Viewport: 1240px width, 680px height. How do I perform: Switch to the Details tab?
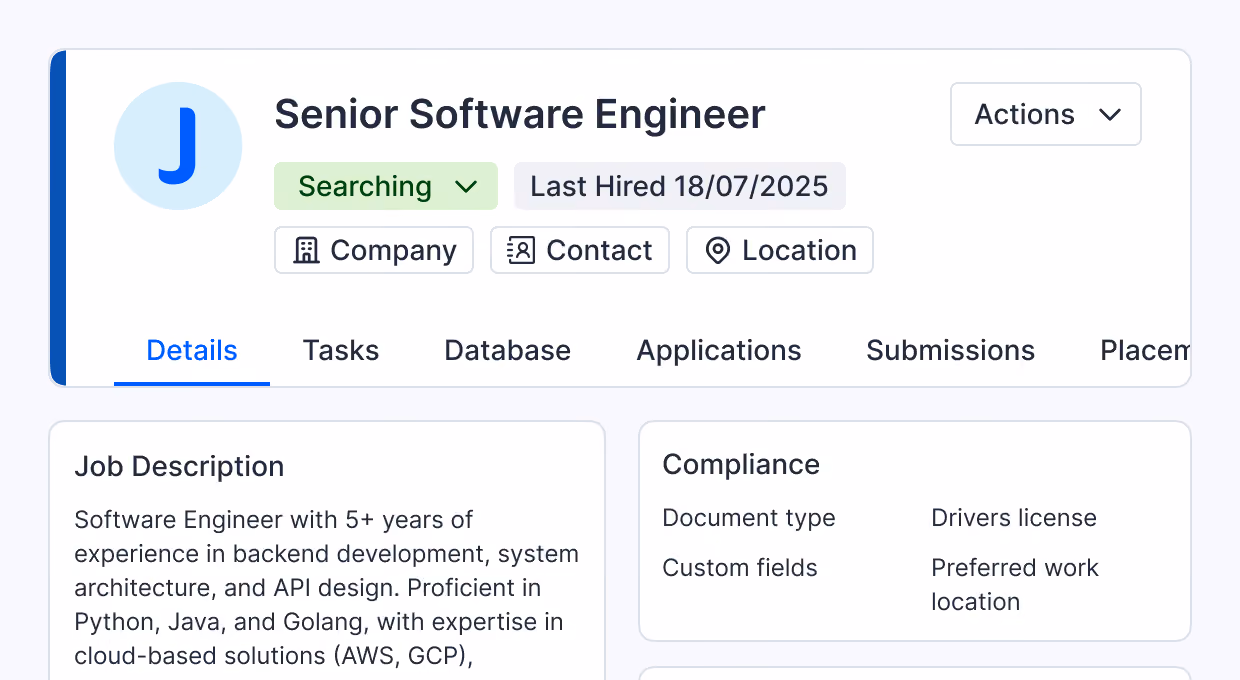pyautogui.click(x=192, y=350)
